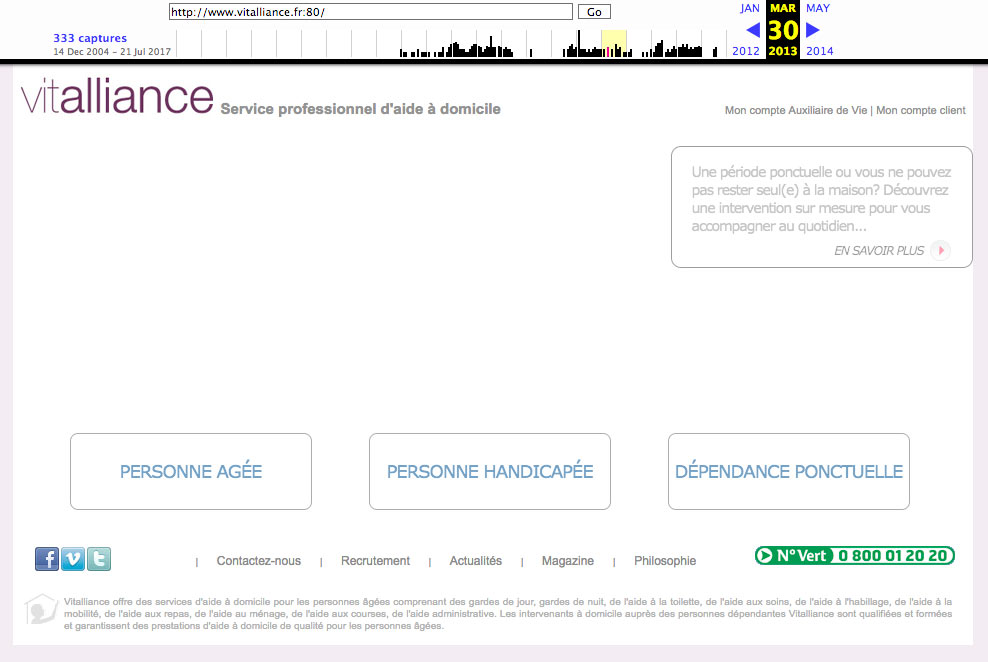Click highlighted 2013 section in capture timeline
The width and height of the screenshot is (988, 662).
coord(614,43)
